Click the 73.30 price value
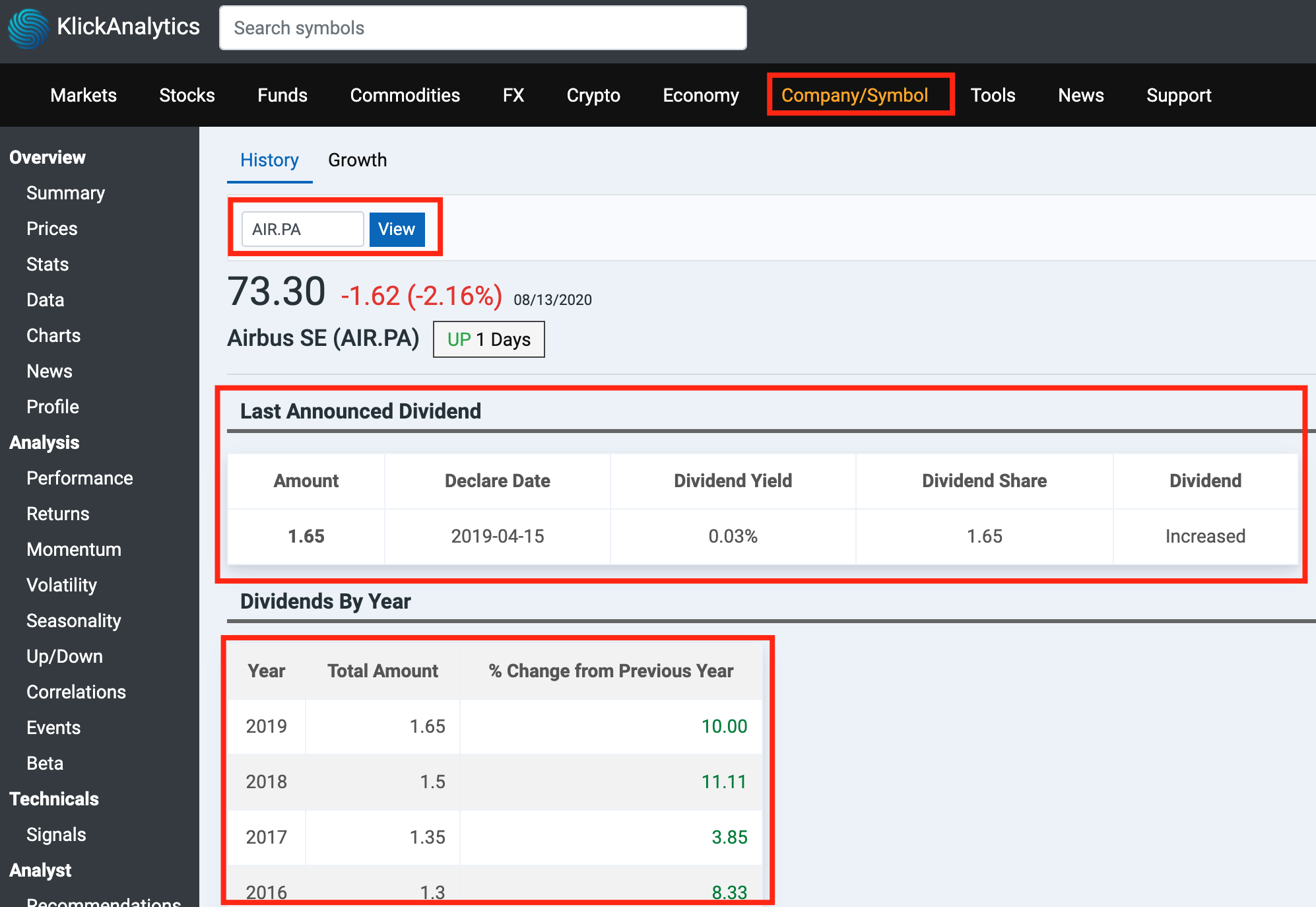Screen dimensions: 1316x907 point(277,291)
